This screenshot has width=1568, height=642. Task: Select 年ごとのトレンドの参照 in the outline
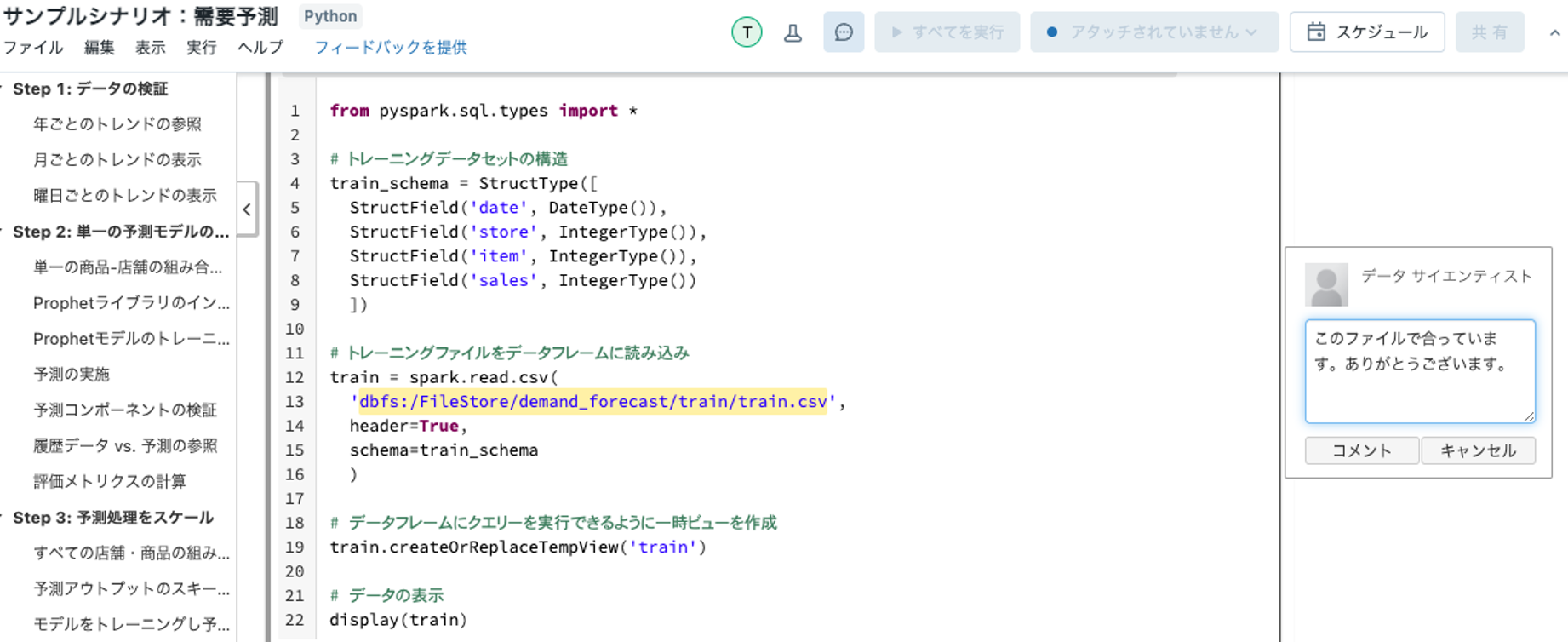tap(117, 124)
